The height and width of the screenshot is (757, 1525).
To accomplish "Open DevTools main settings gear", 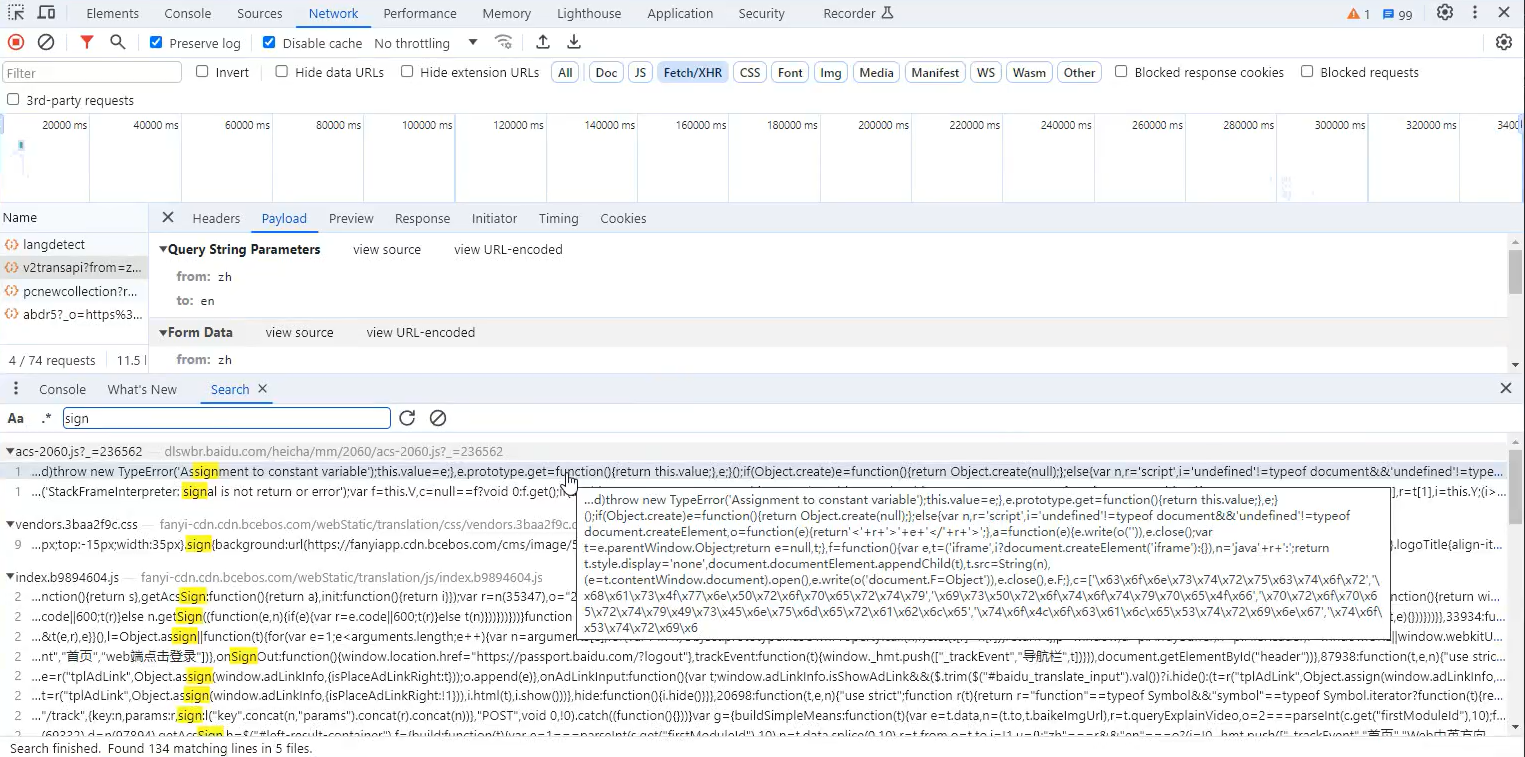I will tap(1445, 13).
